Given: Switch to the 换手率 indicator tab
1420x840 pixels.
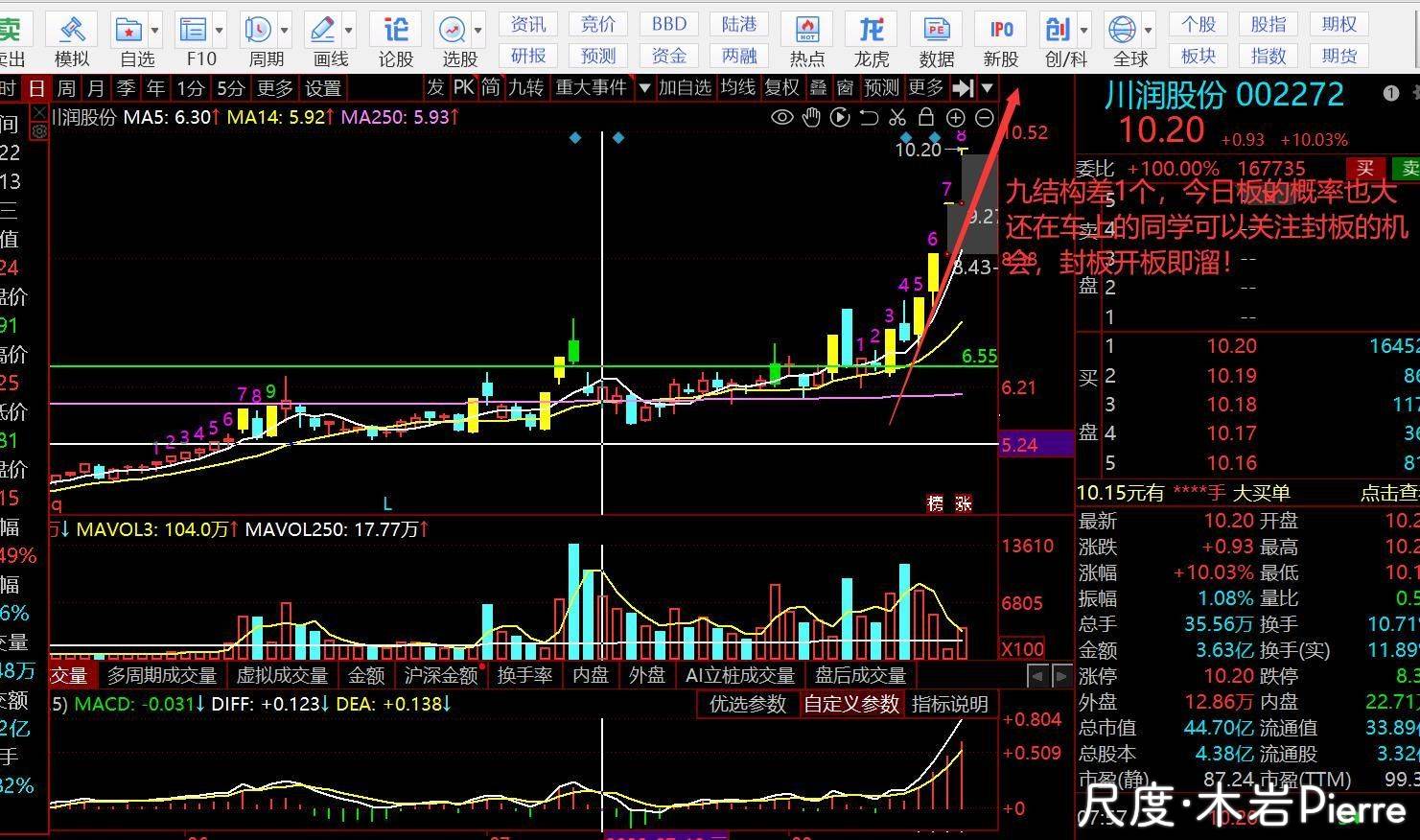Looking at the screenshot, I should [x=524, y=675].
